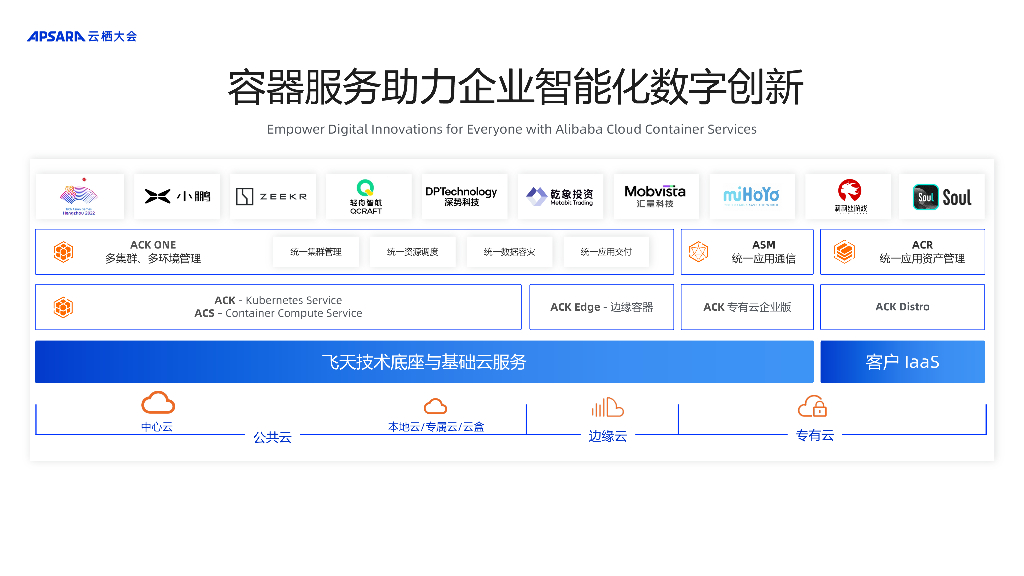Image resolution: width=1024 pixels, height=576 pixels.
Task: Click the ASM 统一应用通信 text
Action: [763, 251]
